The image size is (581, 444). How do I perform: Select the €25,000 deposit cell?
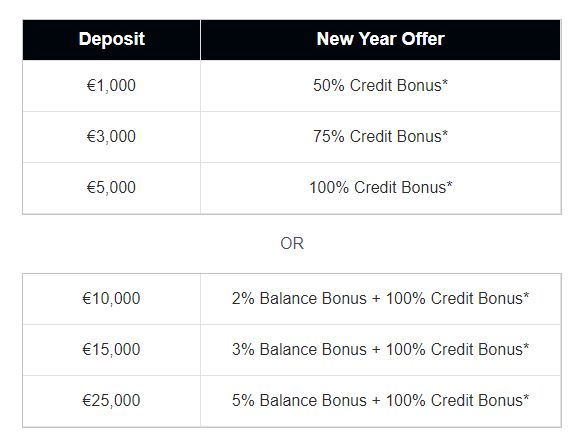point(112,401)
